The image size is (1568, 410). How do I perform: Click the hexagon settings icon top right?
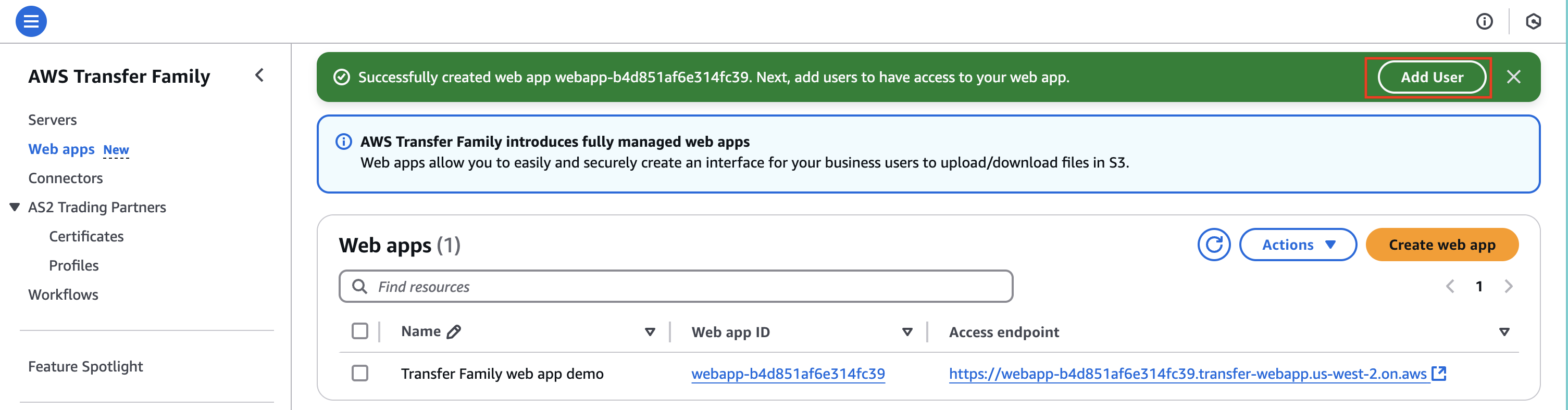tap(1533, 22)
